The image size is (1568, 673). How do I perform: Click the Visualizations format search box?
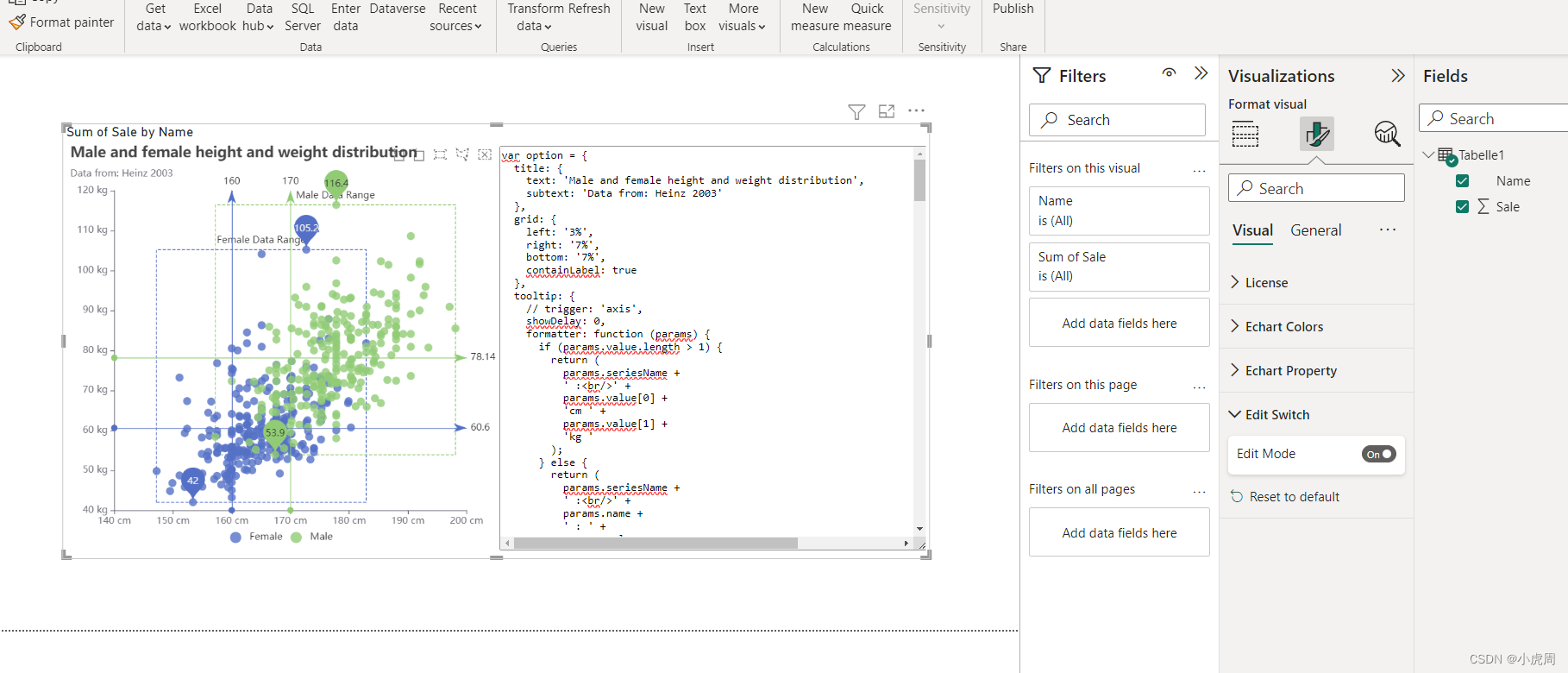[1316, 188]
